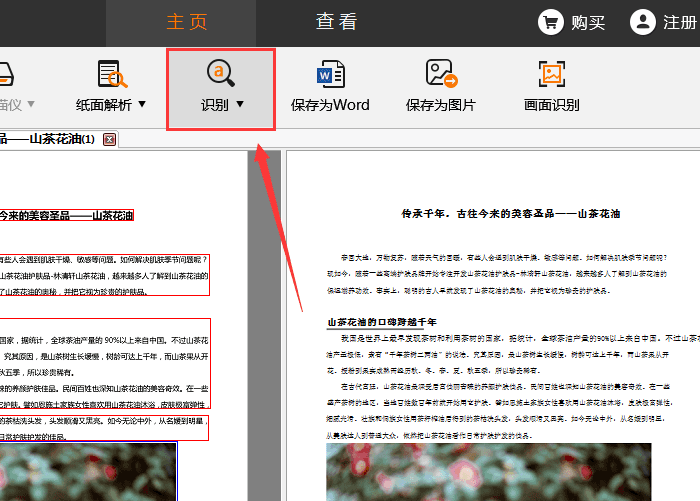Click the camellia photo in left pane
This screenshot has height=501, width=700.
(88, 472)
